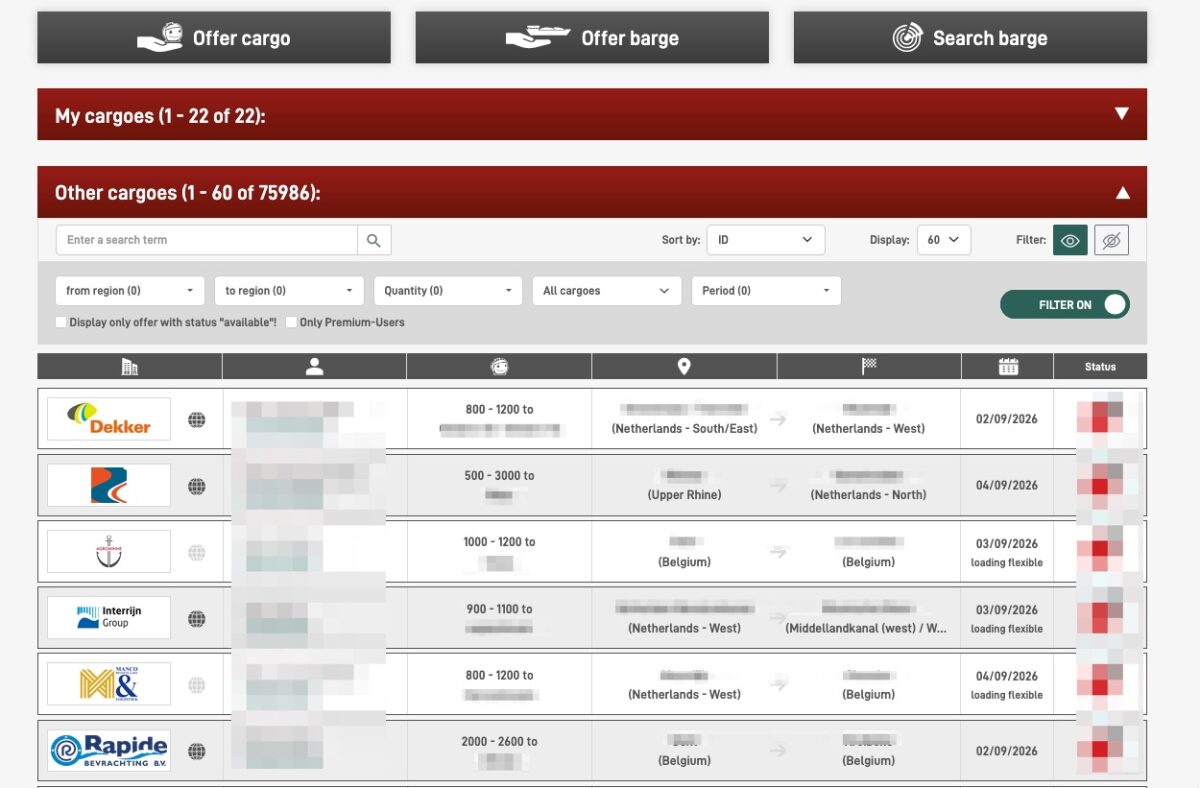Open the Quantity filter dropdown
Screen dimensions: 1200x788
(448, 291)
